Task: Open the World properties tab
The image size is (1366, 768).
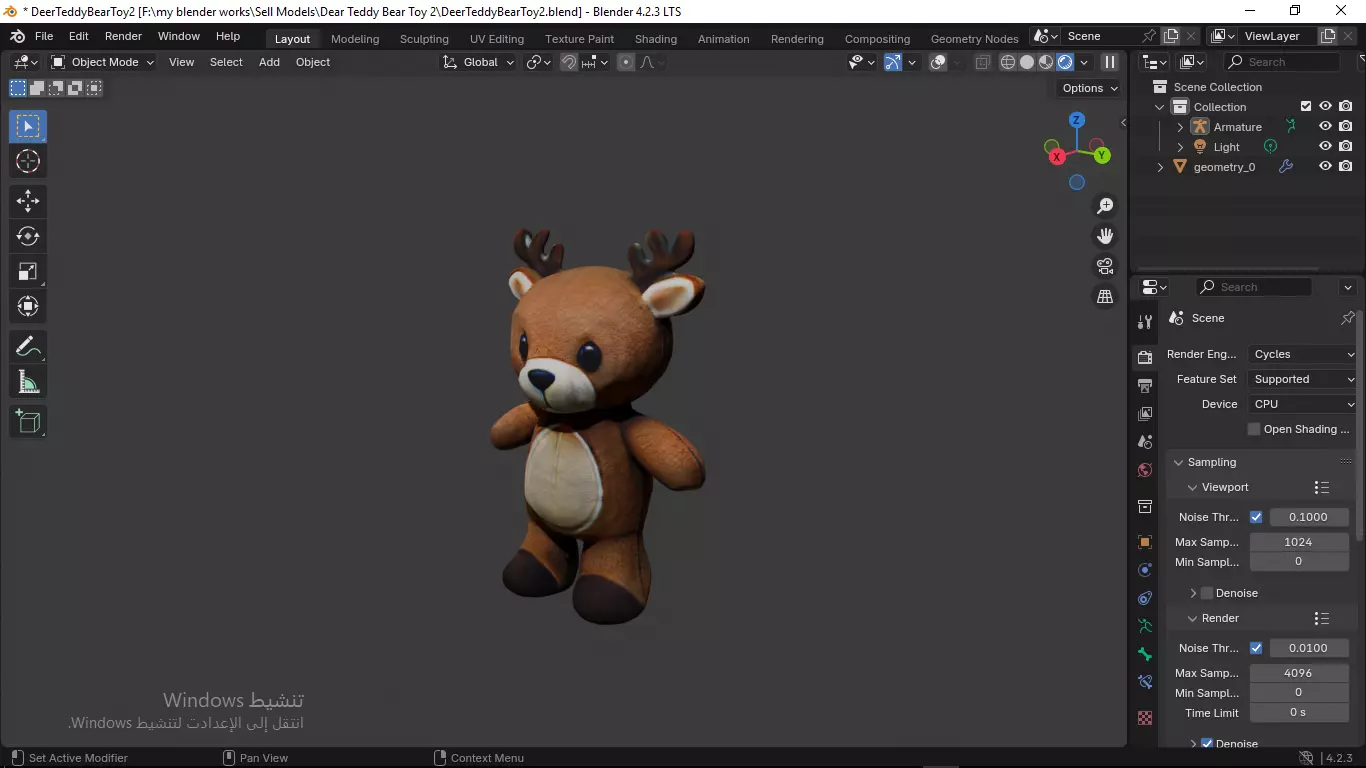Action: pos(1145,470)
